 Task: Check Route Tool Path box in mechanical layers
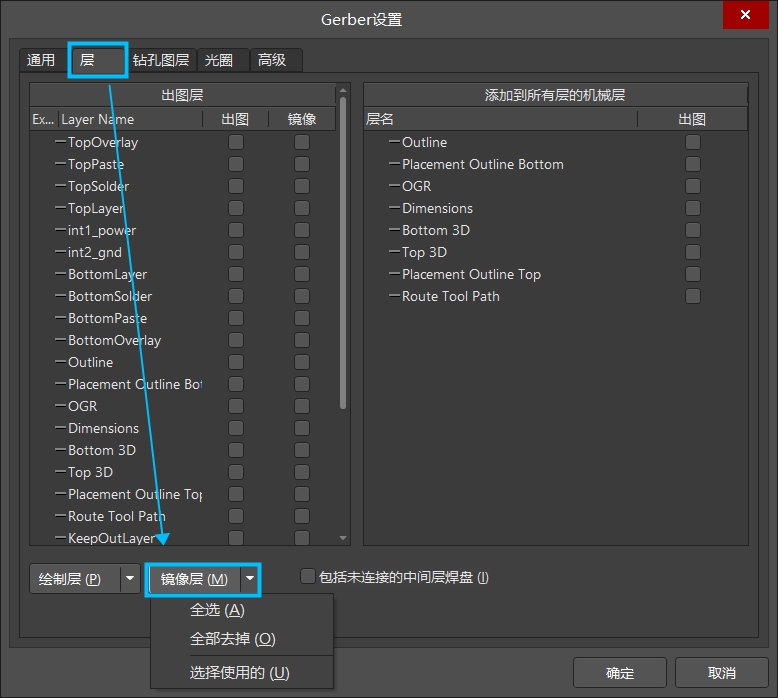point(692,296)
